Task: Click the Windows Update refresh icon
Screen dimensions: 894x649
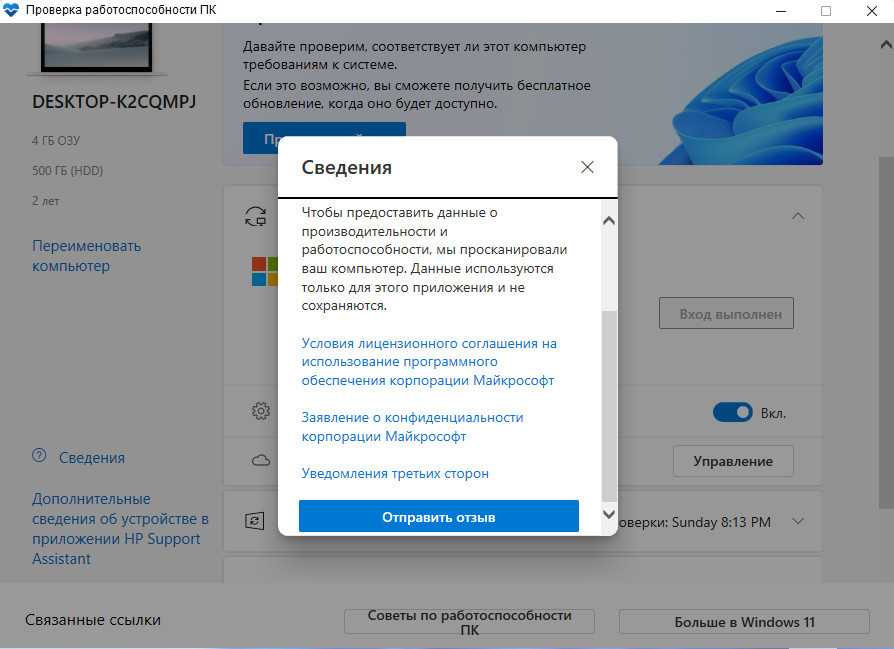Action: click(254, 521)
